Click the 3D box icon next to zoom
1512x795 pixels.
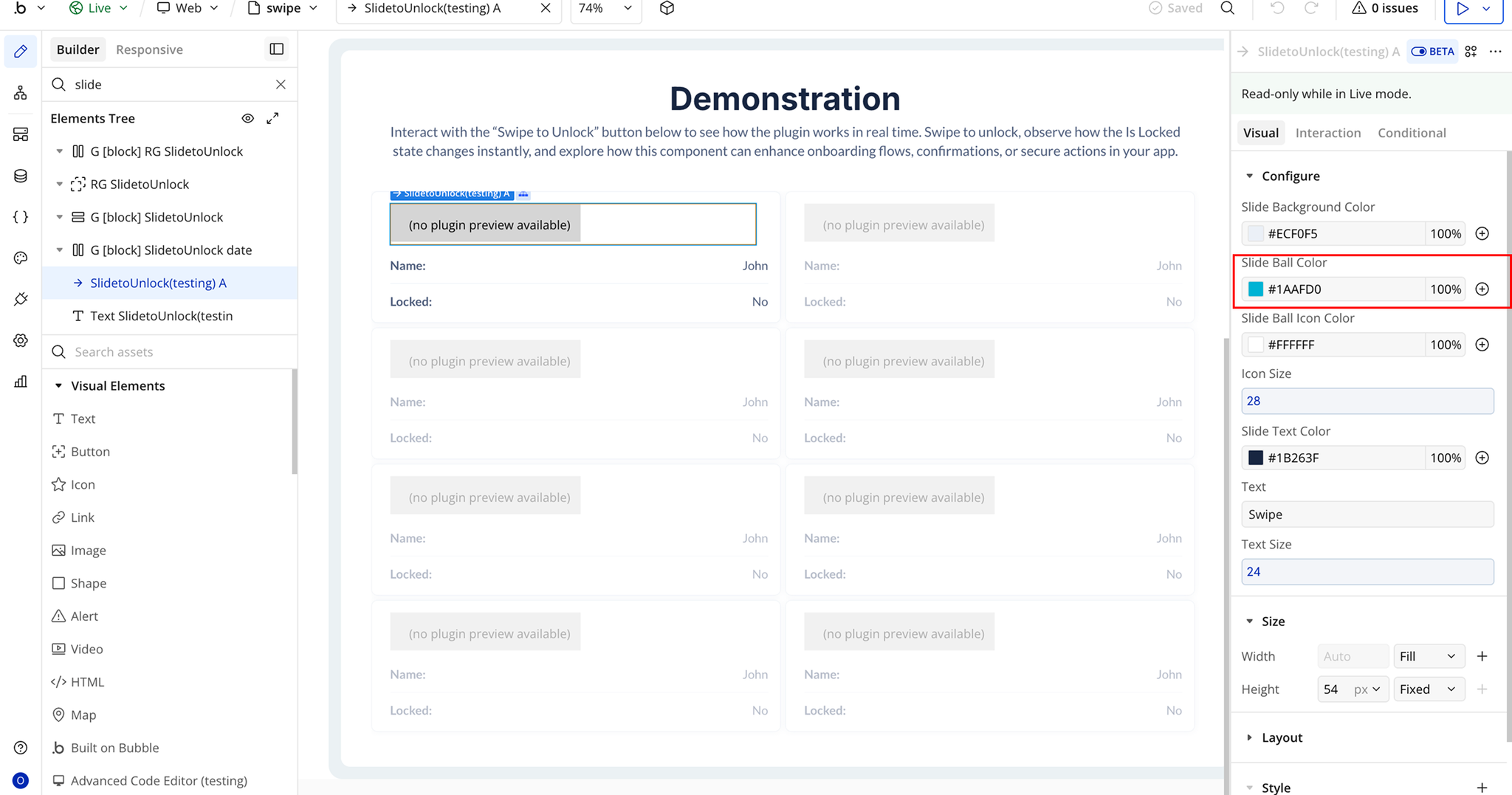click(x=667, y=8)
